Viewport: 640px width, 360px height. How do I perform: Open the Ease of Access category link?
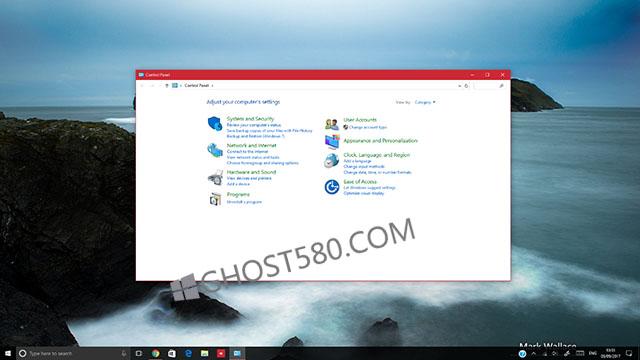coord(360,182)
